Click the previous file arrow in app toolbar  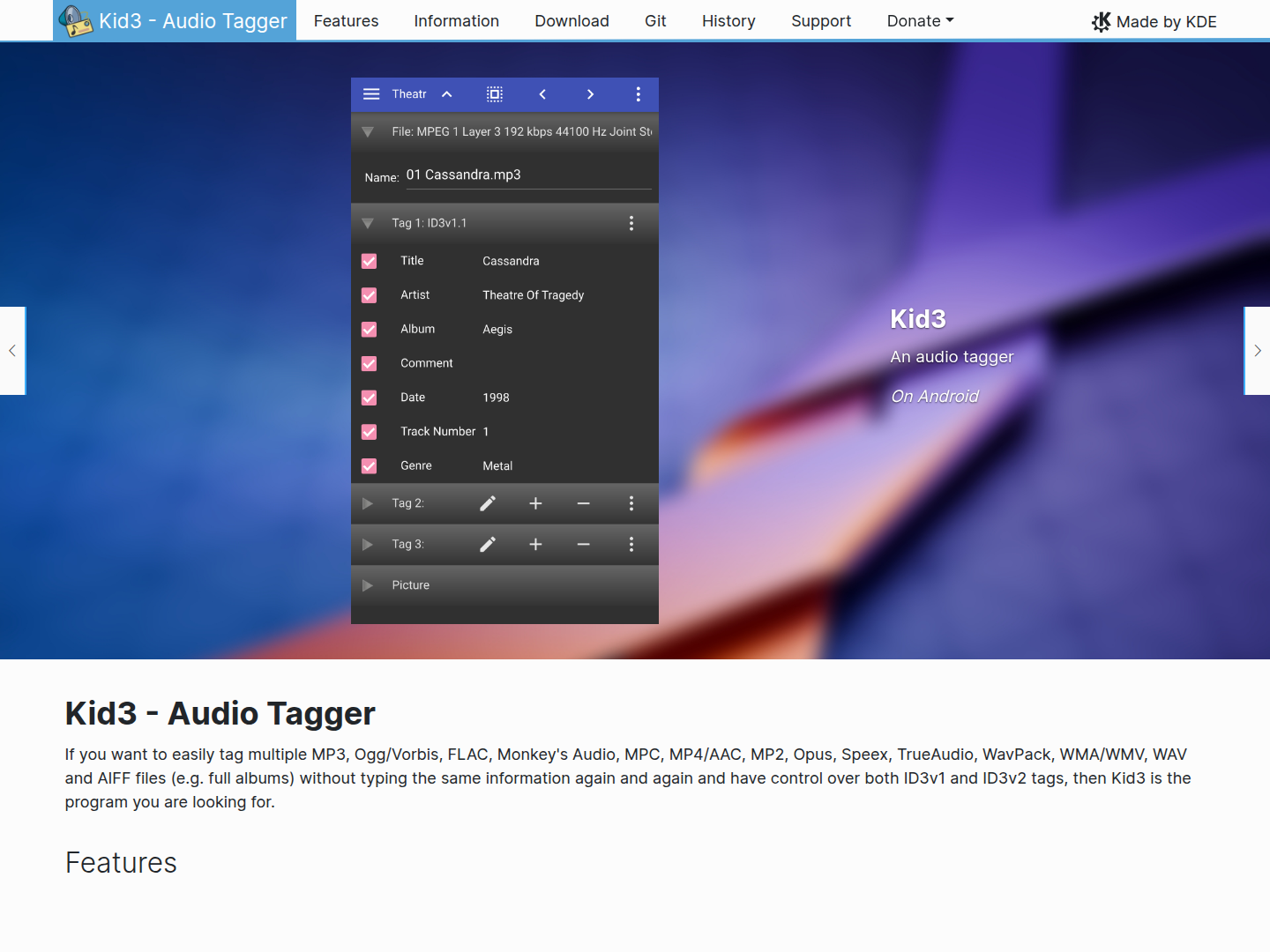click(542, 94)
